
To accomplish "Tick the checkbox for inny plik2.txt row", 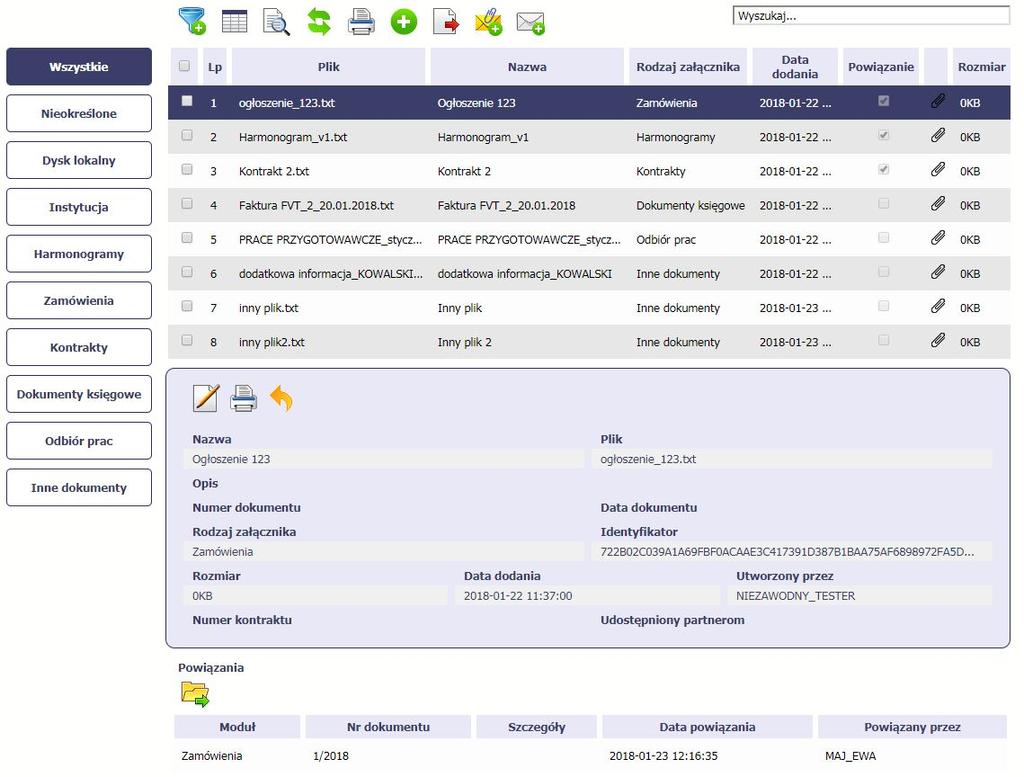I will [187, 340].
